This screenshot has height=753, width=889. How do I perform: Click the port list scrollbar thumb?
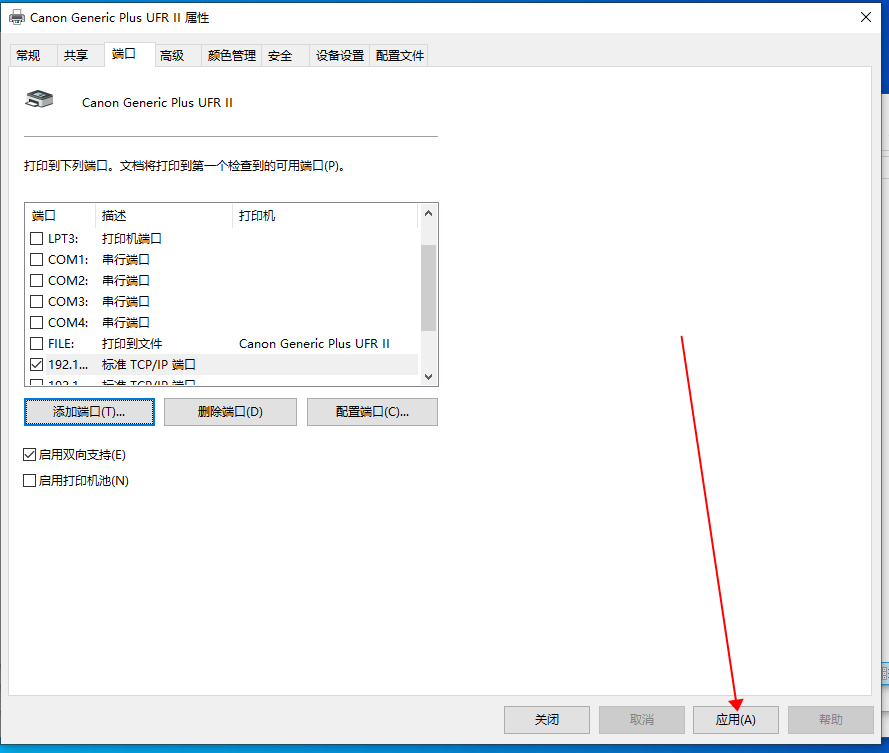click(428, 287)
